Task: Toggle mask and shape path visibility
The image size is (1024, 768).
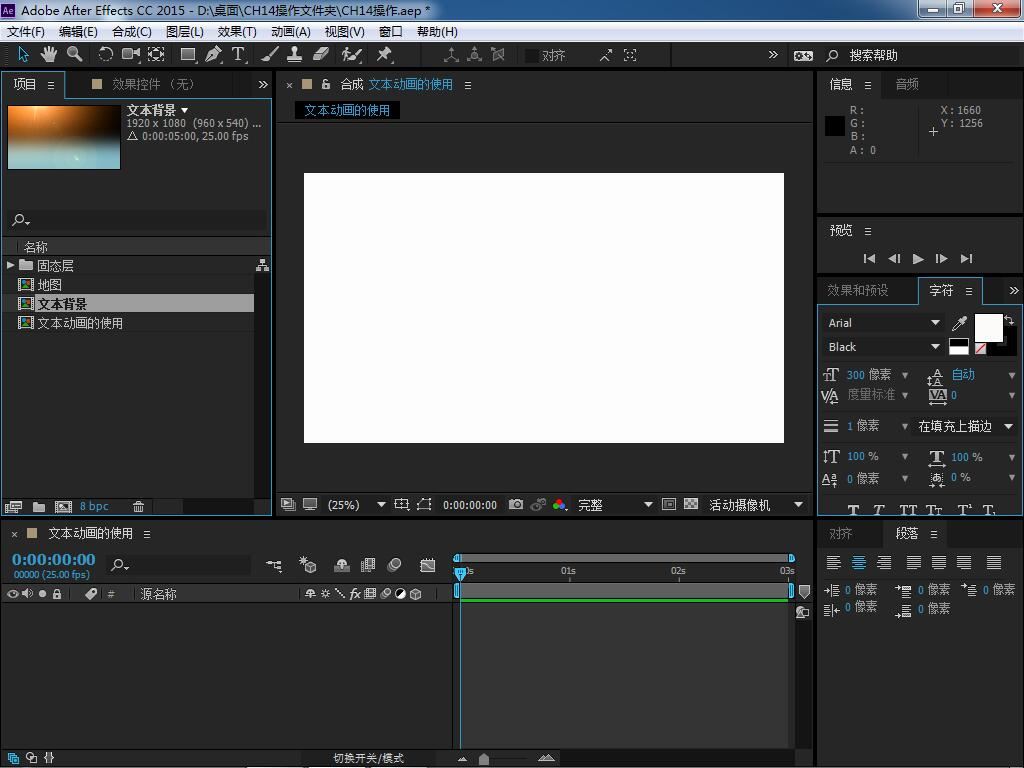Action: coord(424,504)
